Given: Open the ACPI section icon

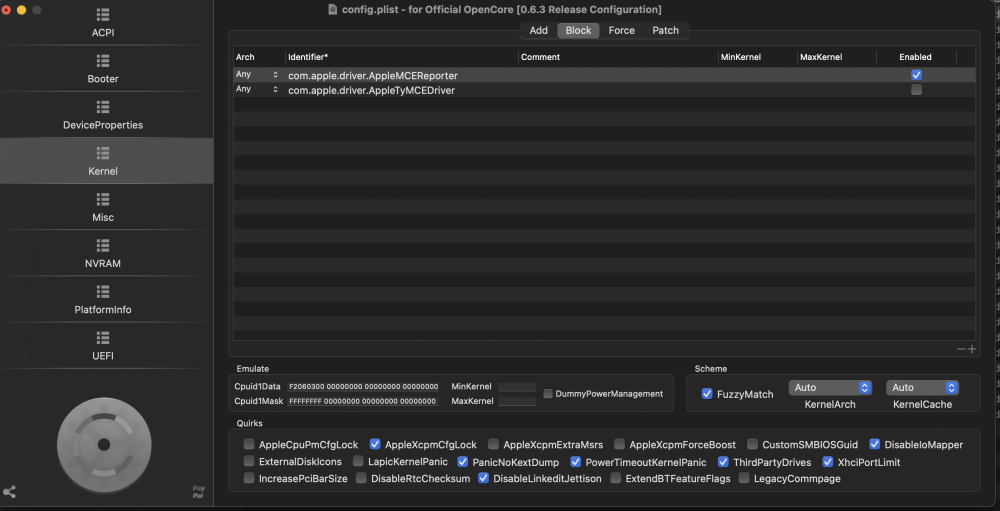Looking at the screenshot, I should click(103, 15).
